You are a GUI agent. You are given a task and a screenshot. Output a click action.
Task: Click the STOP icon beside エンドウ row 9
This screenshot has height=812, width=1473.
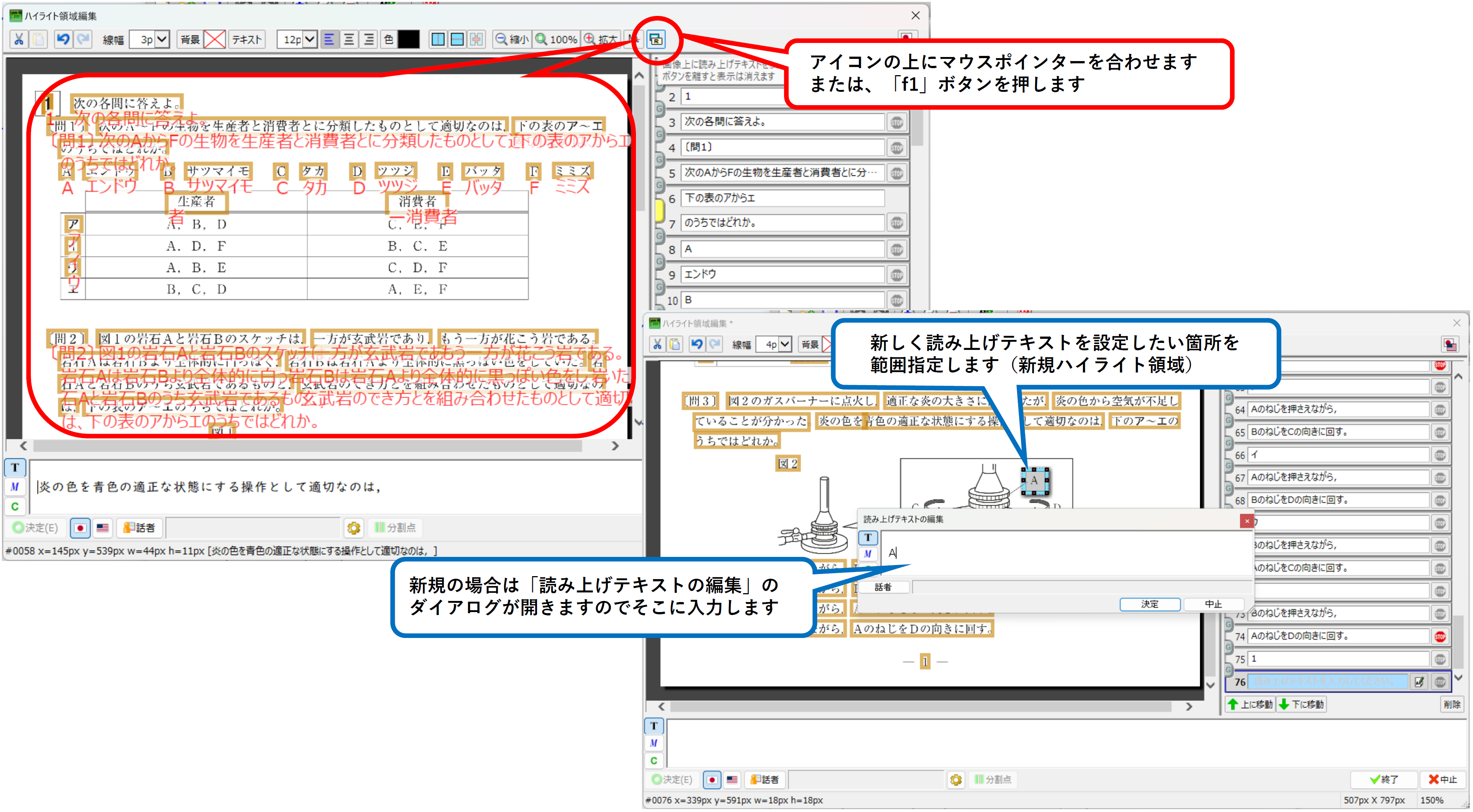[x=897, y=274]
